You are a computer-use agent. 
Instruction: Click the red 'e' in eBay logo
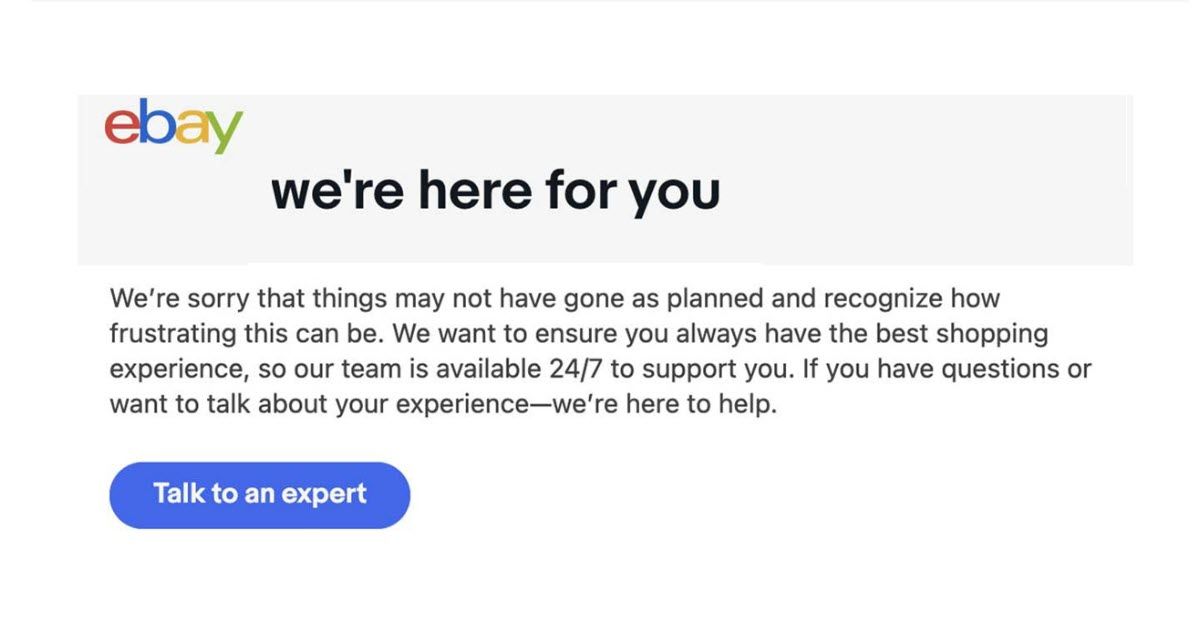(120, 129)
